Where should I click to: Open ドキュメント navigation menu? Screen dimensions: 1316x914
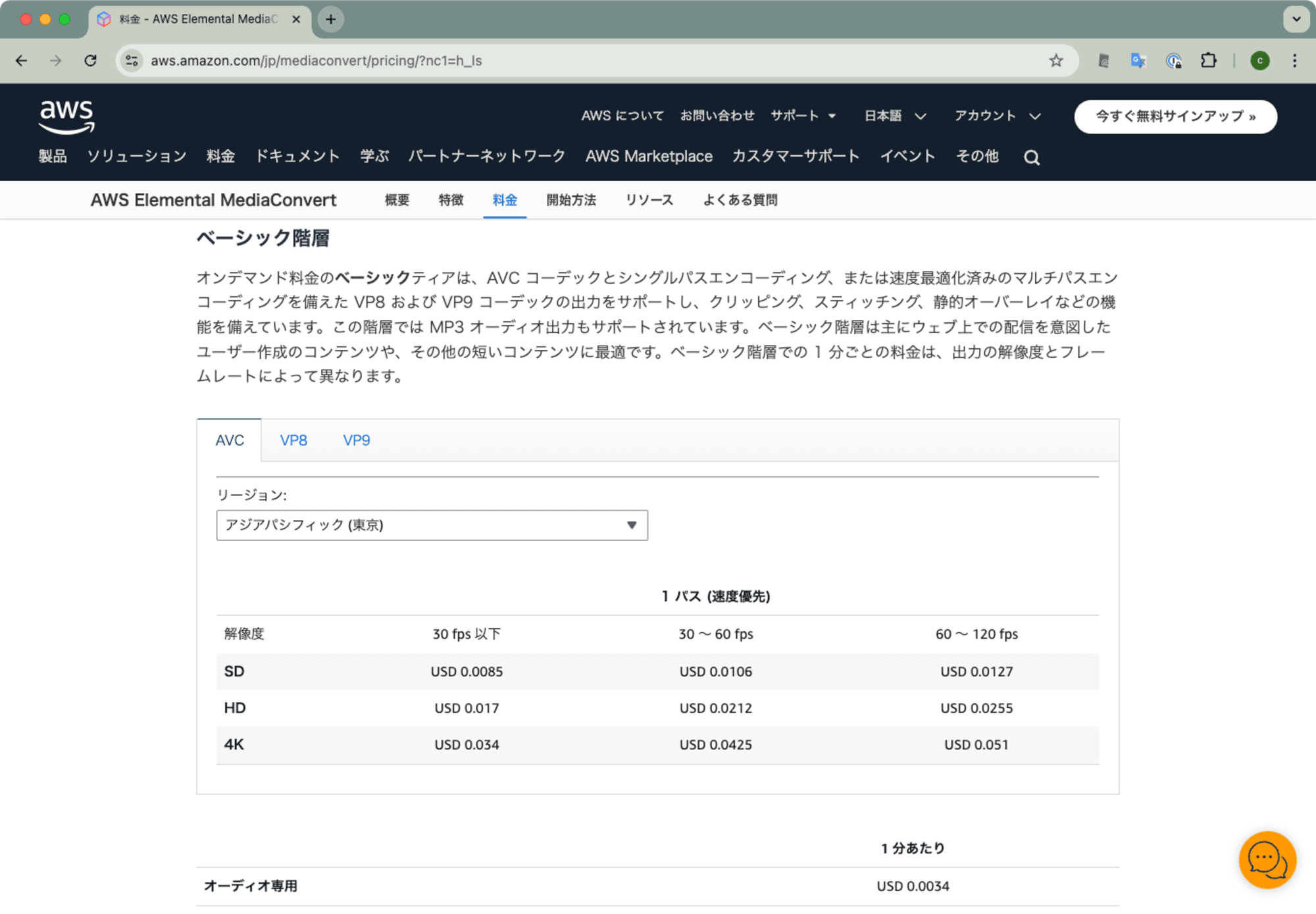(x=297, y=157)
